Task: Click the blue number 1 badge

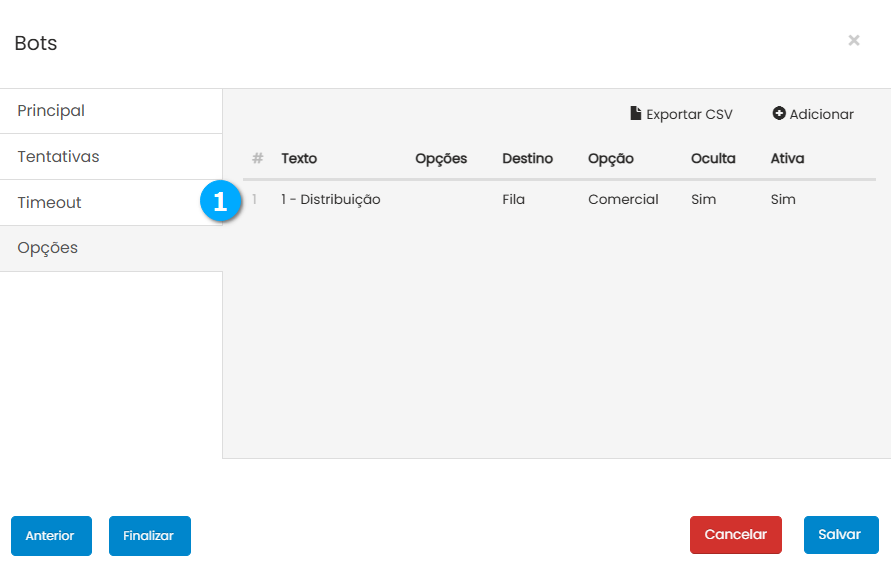Action: 220,200
